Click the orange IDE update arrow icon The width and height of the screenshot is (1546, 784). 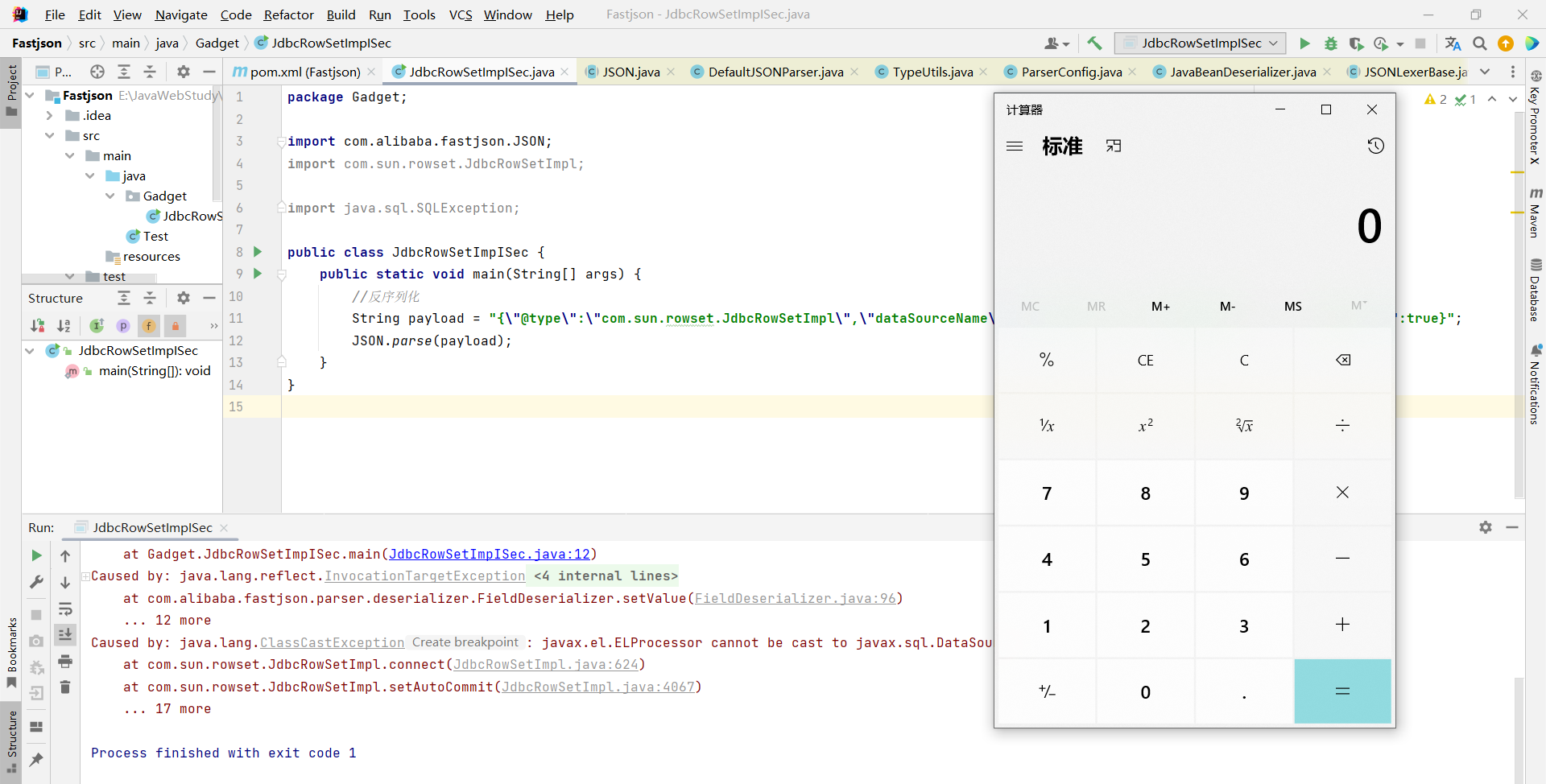pyautogui.click(x=1506, y=43)
